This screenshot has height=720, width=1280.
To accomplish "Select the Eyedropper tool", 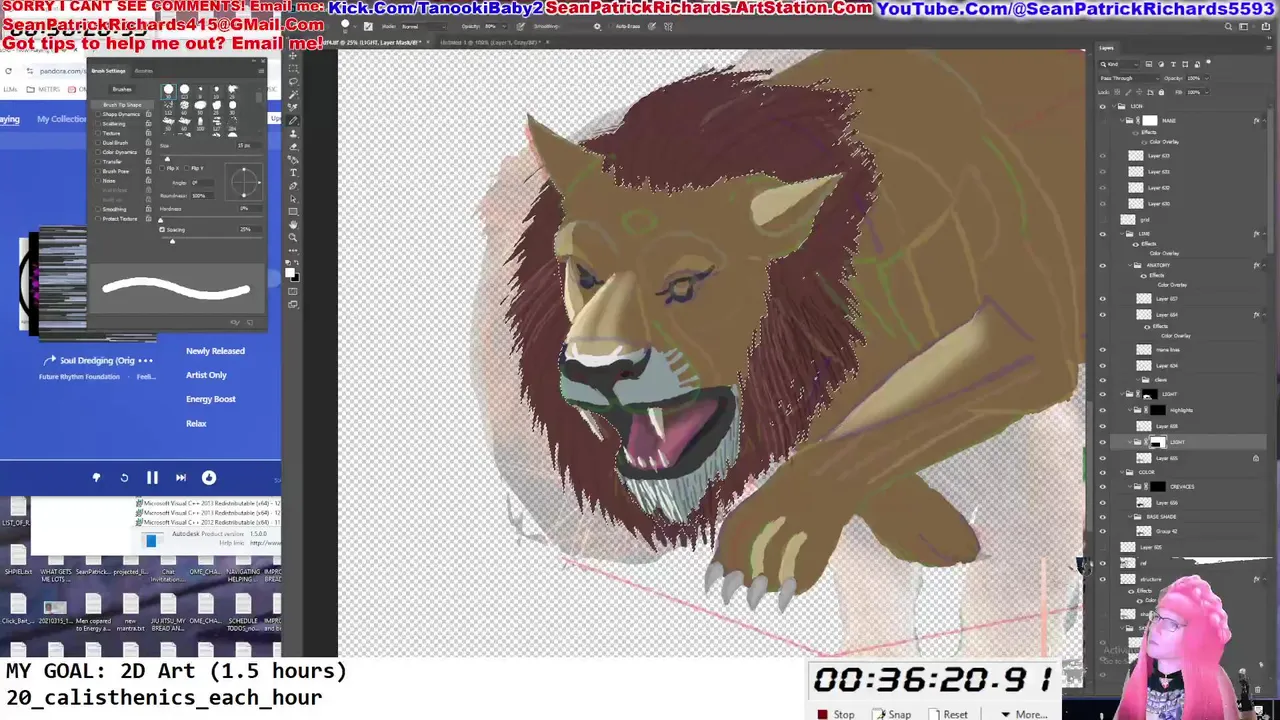I will 294,107.
